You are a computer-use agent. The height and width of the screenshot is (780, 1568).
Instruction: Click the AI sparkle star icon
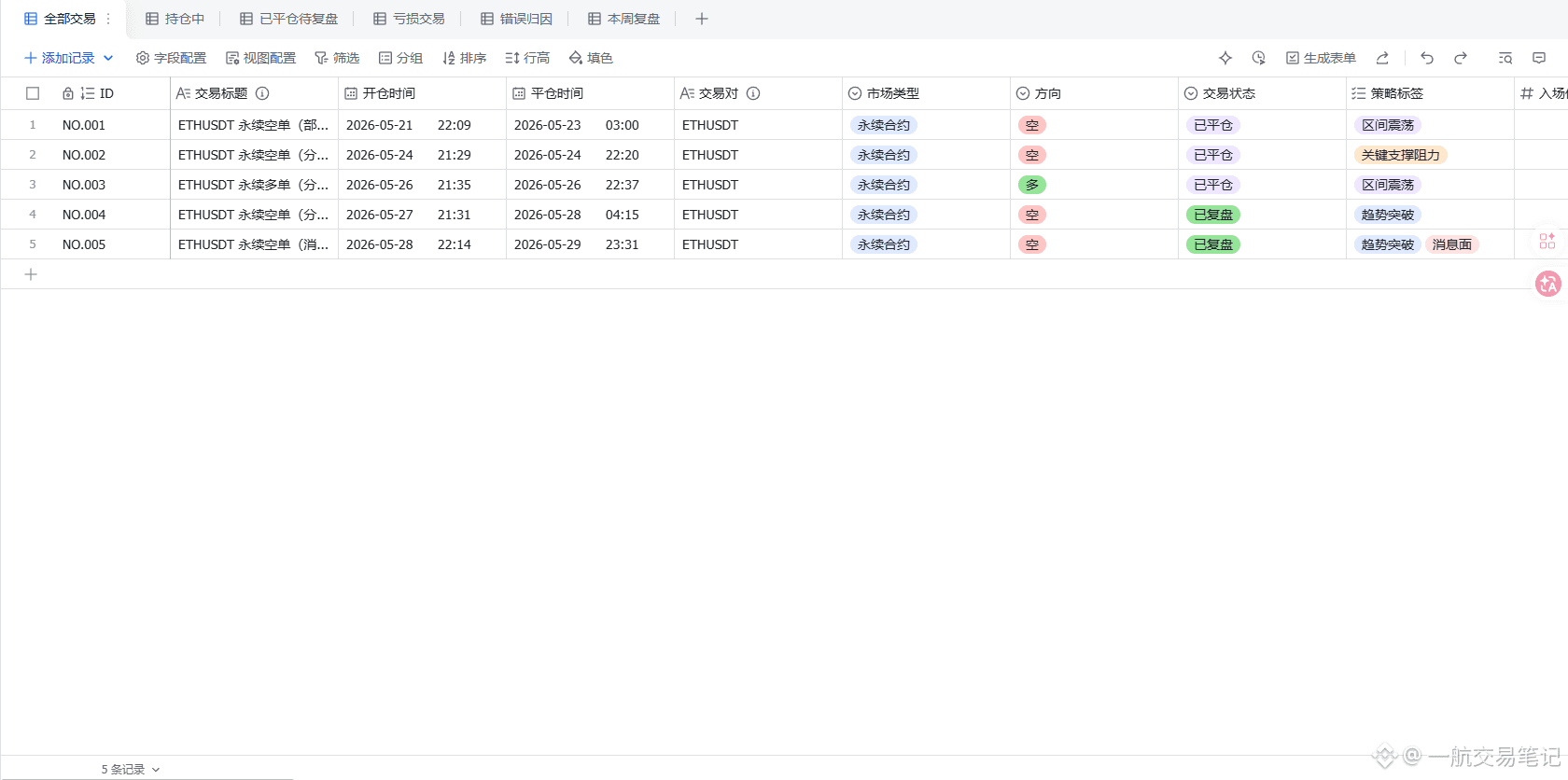tap(1225, 58)
